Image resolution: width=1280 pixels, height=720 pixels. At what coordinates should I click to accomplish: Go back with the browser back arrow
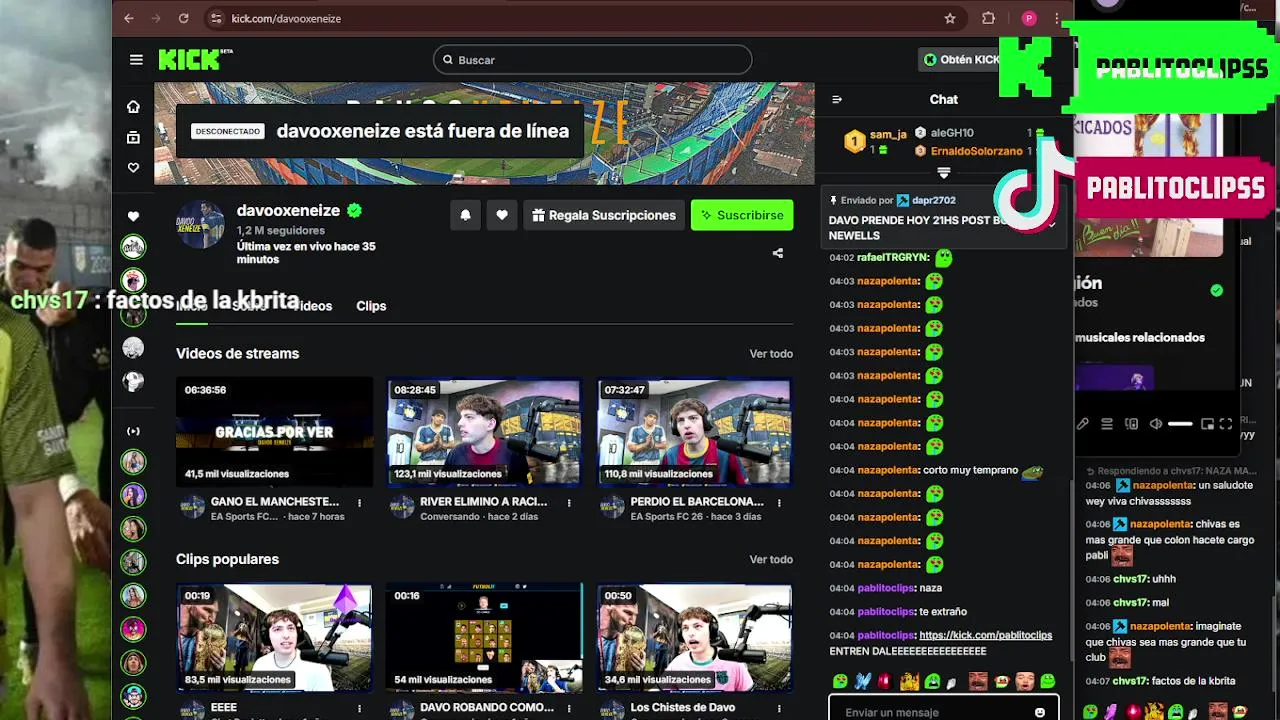click(129, 18)
